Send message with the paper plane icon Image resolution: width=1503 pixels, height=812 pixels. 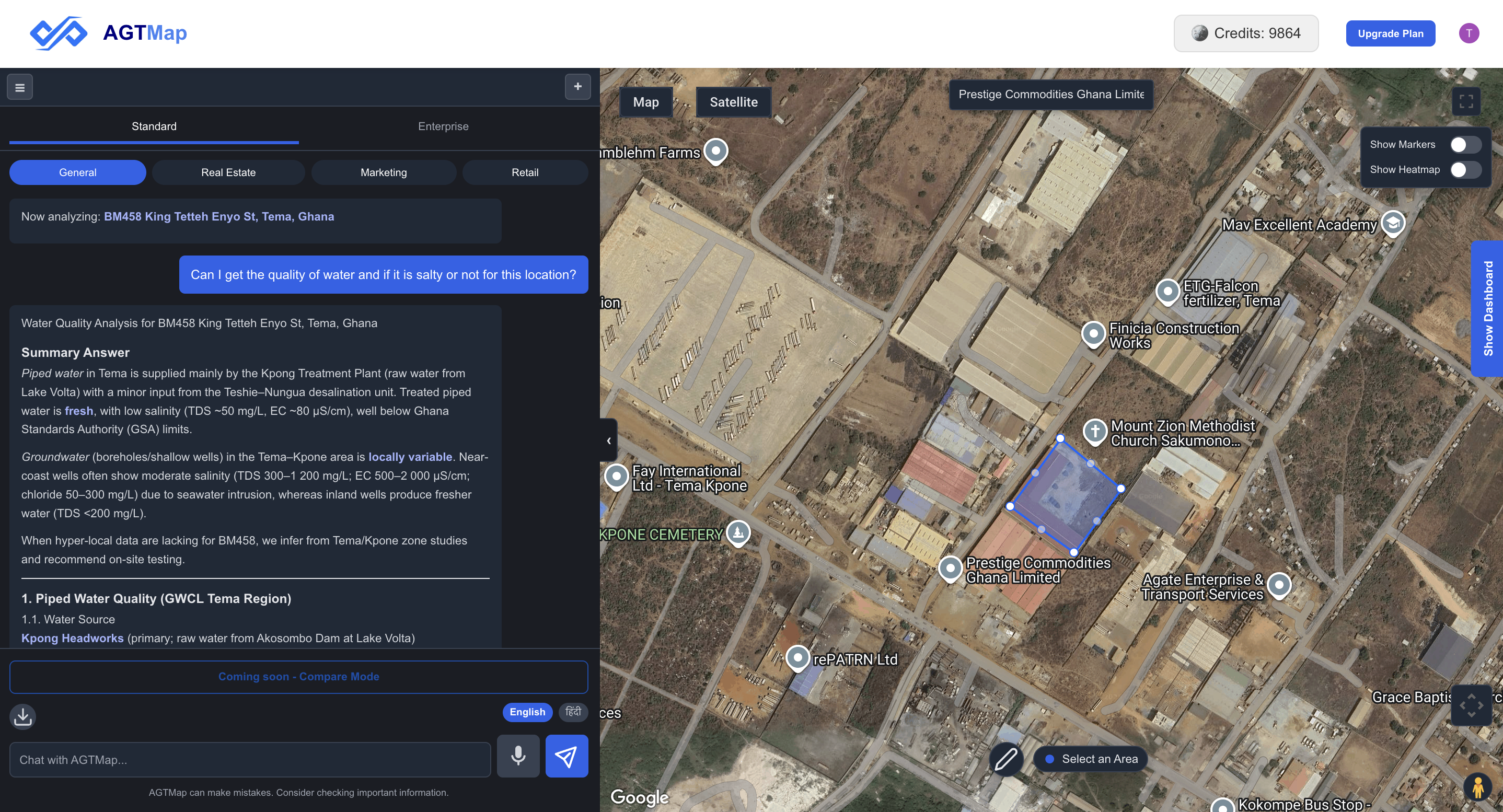[x=566, y=756]
